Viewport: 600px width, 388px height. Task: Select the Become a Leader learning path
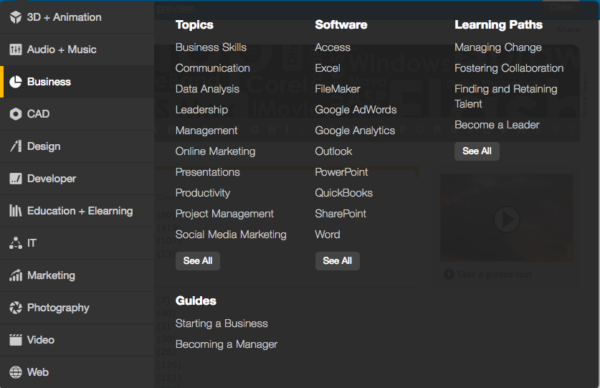(x=497, y=125)
